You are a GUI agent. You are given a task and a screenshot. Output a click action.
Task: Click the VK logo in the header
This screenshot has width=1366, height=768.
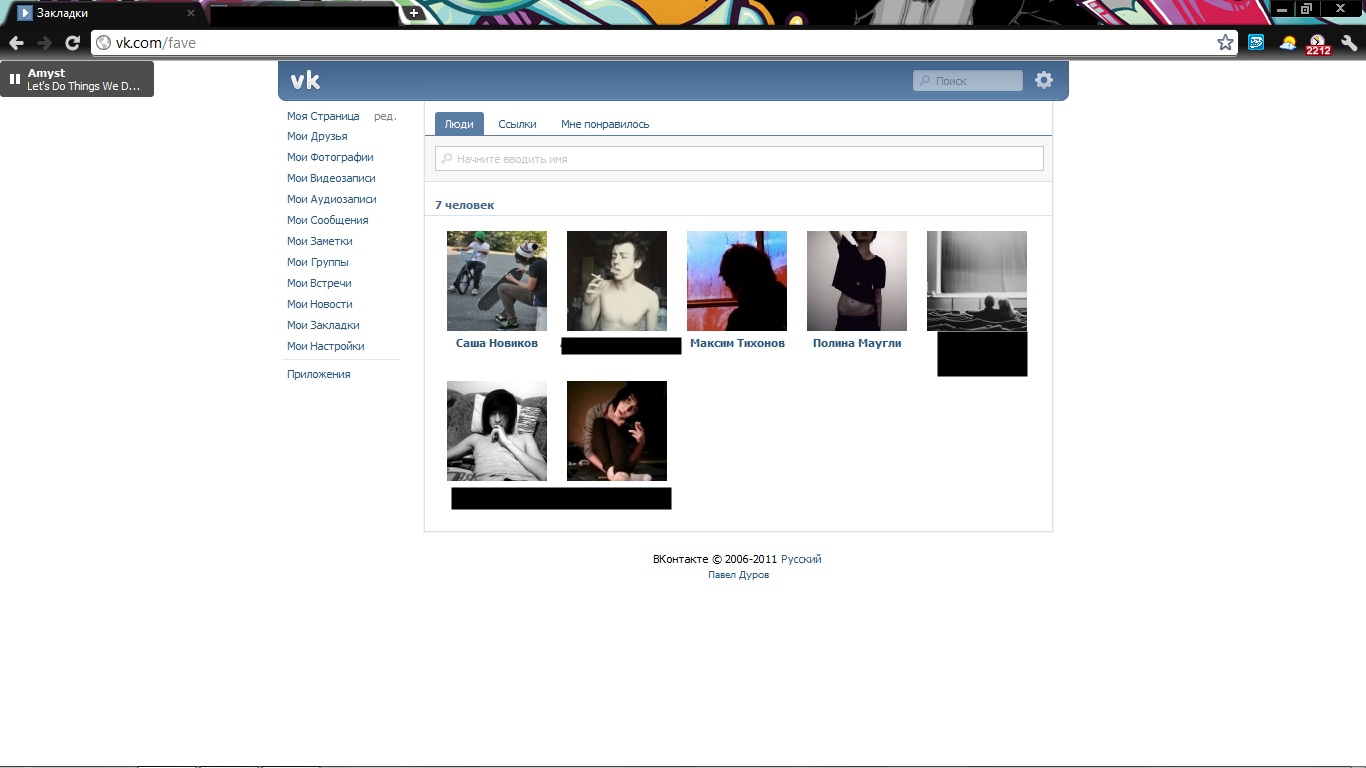[x=305, y=81]
